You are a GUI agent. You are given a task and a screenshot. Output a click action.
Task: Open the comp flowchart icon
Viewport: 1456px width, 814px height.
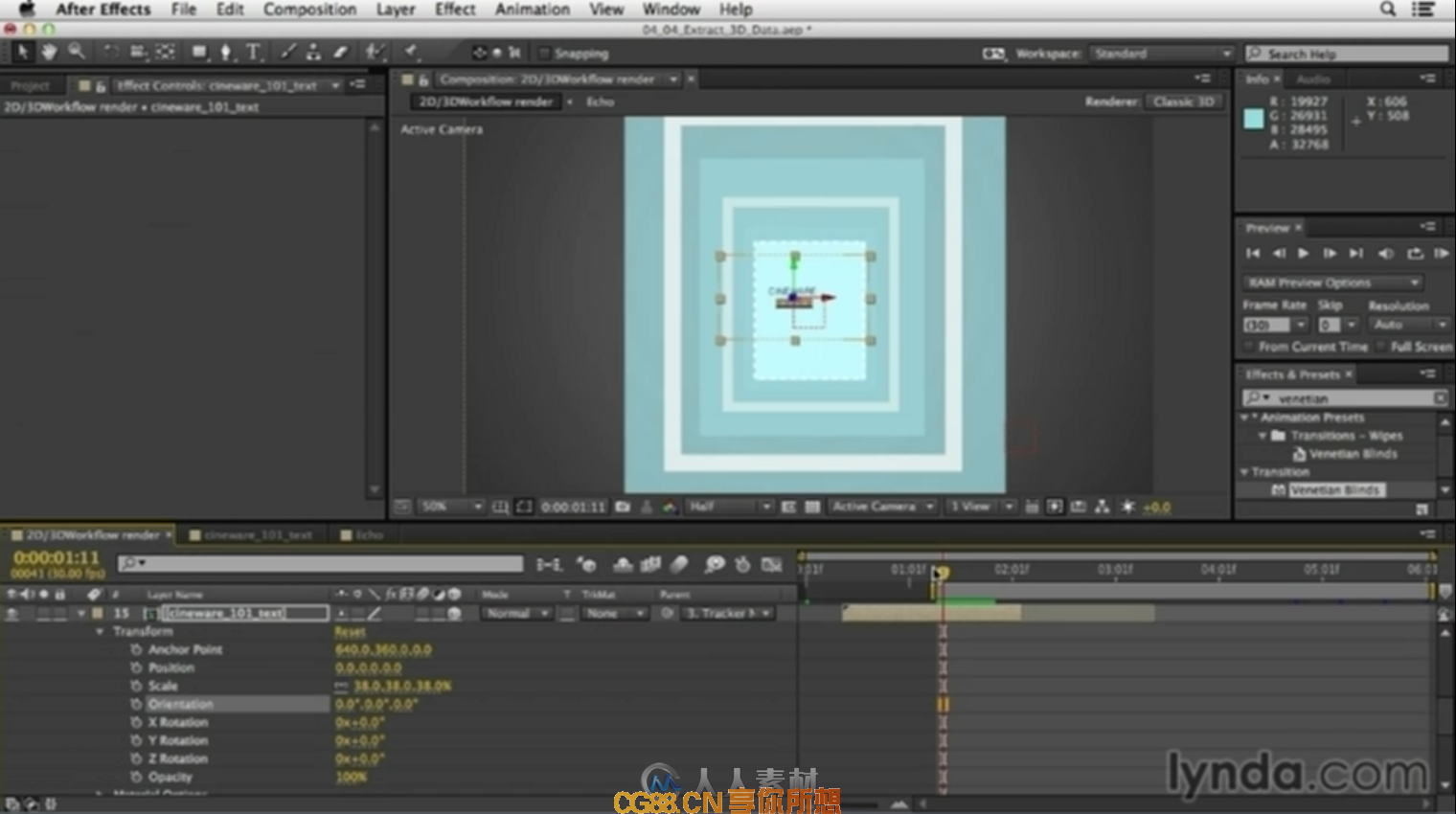coord(1103,507)
